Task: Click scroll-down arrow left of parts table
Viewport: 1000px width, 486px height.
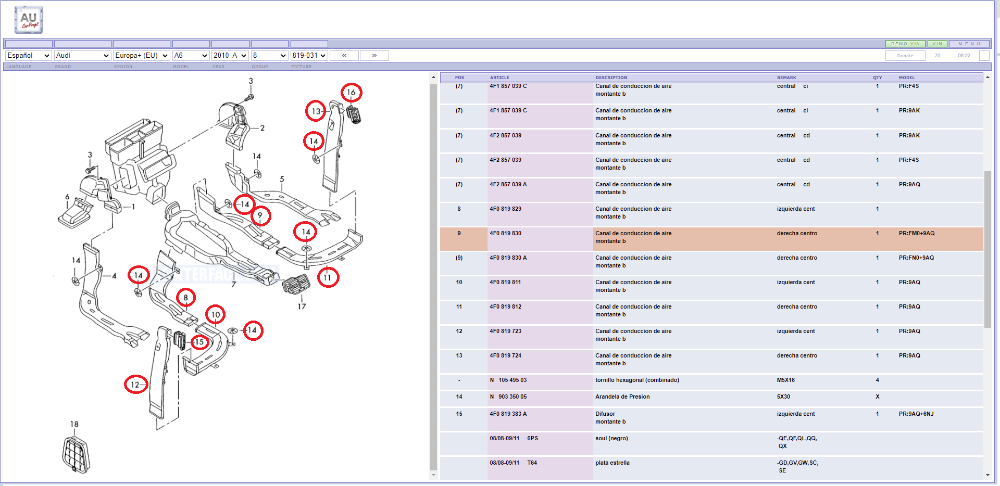Action: point(434,475)
